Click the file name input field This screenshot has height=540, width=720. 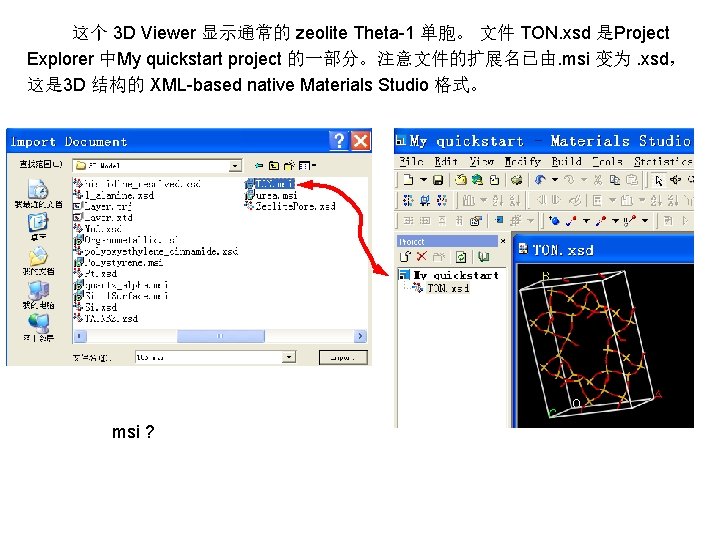pos(209,357)
